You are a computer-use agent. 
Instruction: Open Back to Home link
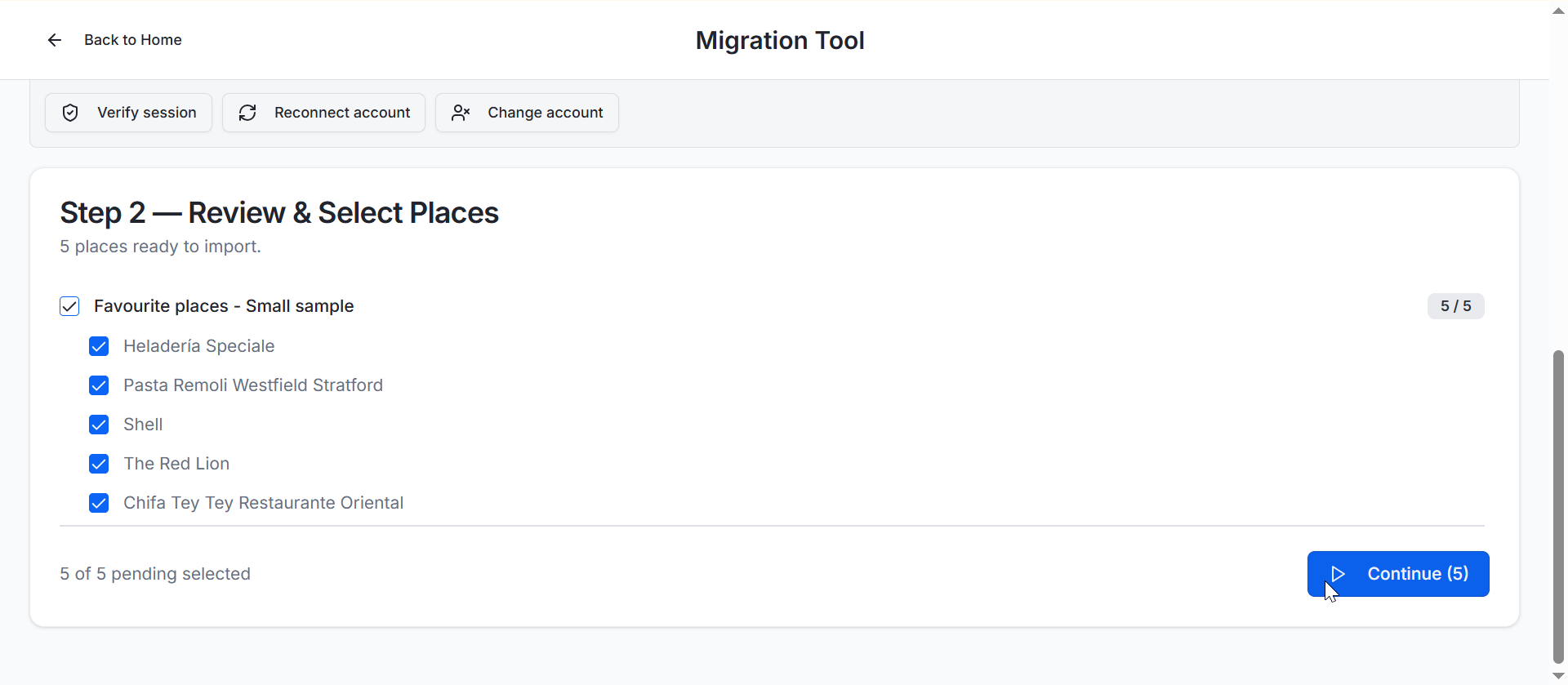point(132,40)
